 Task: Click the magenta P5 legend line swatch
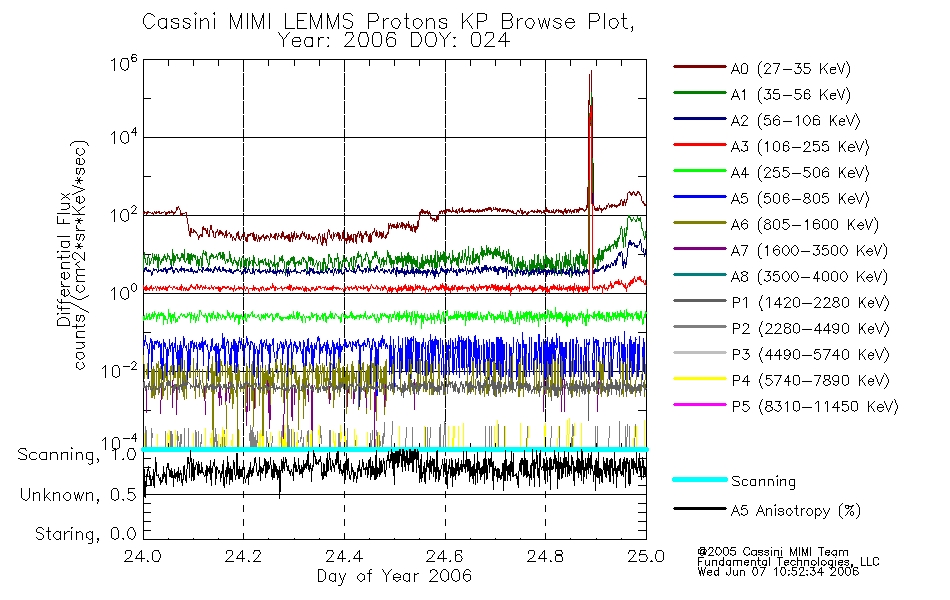(700, 405)
